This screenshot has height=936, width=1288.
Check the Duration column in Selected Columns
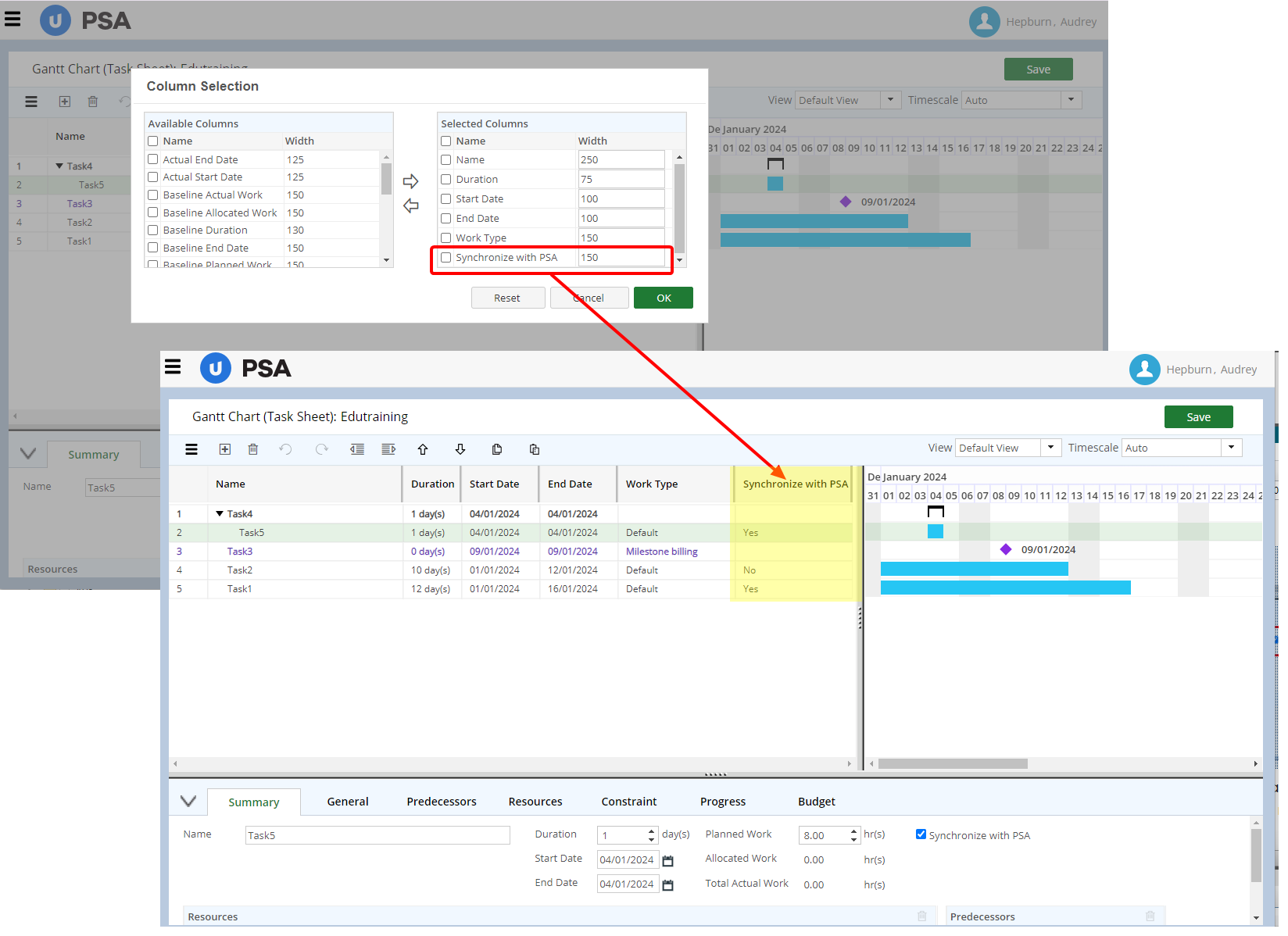tap(445, 179)
